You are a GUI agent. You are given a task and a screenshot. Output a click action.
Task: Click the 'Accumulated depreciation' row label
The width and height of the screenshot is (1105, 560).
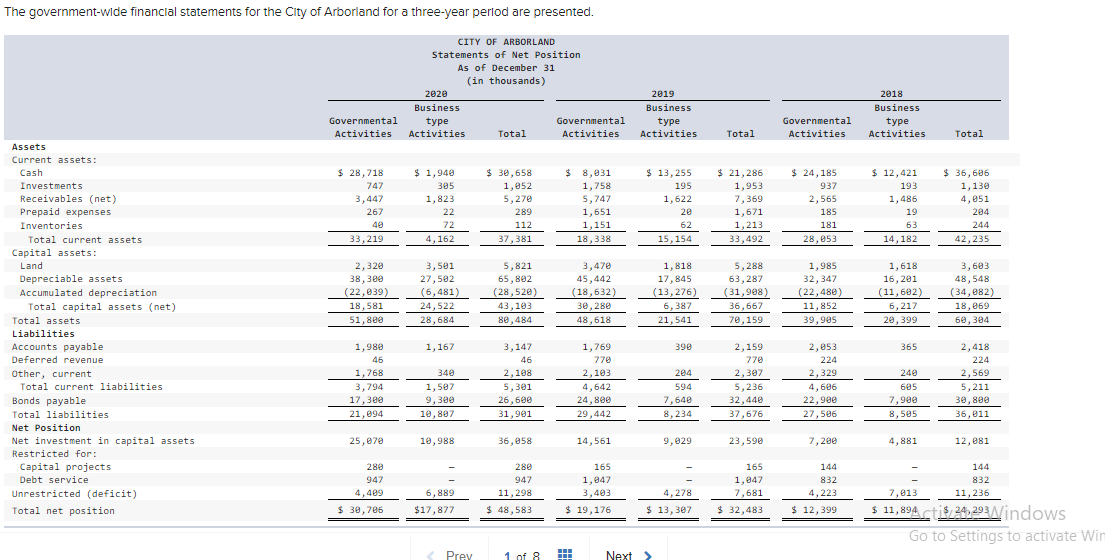(88, 292)
